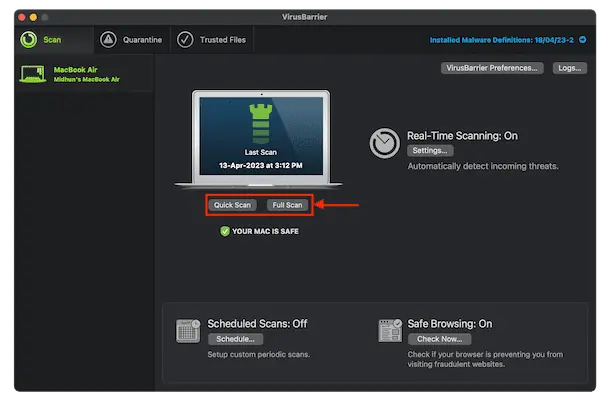This screenshot has width=605, height=400.
Task: Open the Schedule button for scans
Action: pyautogui.click(x=235, y=339)
